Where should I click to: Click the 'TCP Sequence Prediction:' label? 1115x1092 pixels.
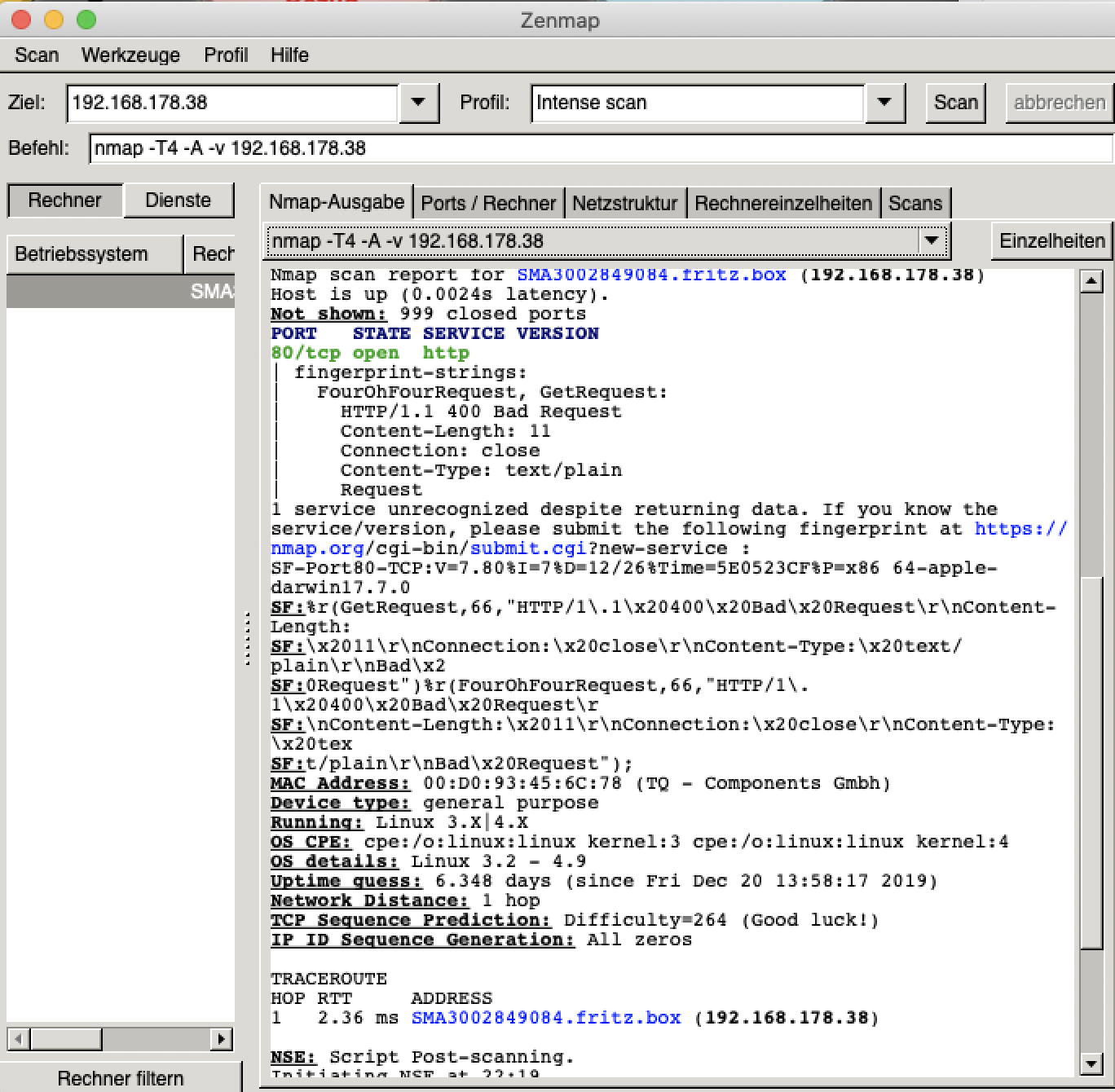click(411, 920)
